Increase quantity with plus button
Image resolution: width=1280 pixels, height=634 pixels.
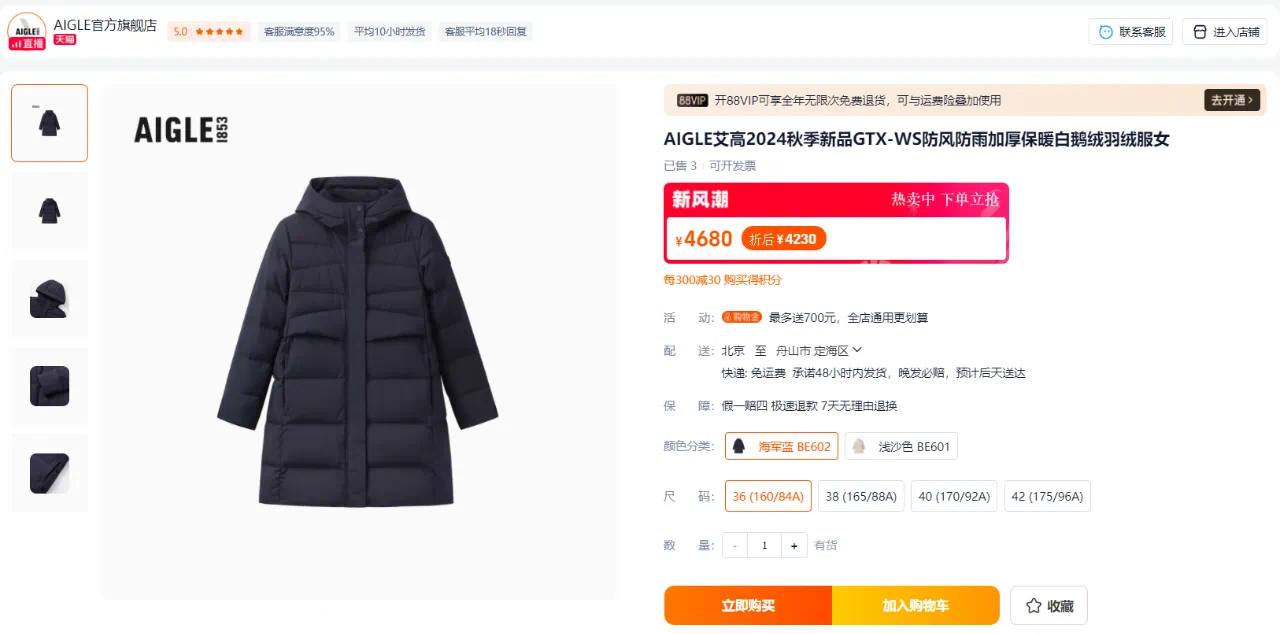pyautogui.click(x=794, y=545)
